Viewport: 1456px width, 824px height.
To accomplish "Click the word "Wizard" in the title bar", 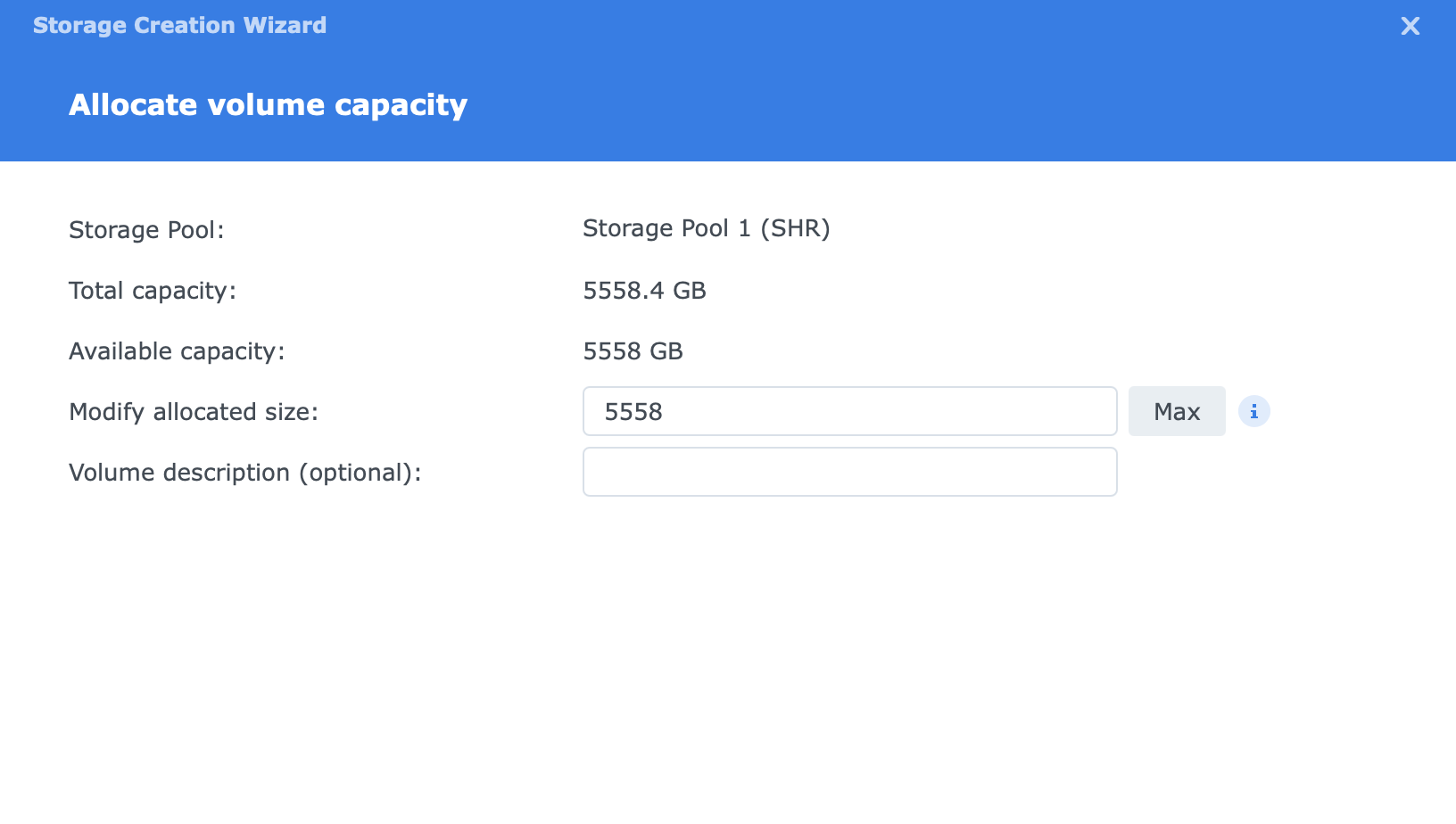I will [285, 25].
